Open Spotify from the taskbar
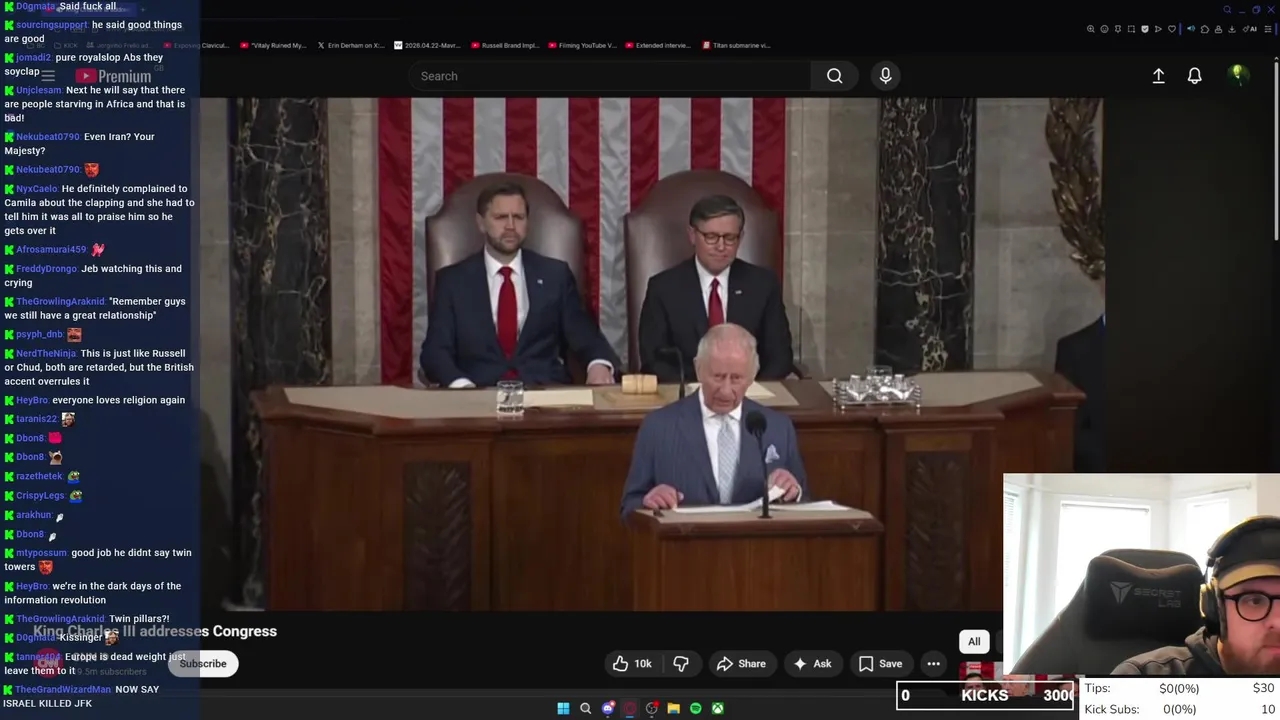 click(x=696, y=708)
